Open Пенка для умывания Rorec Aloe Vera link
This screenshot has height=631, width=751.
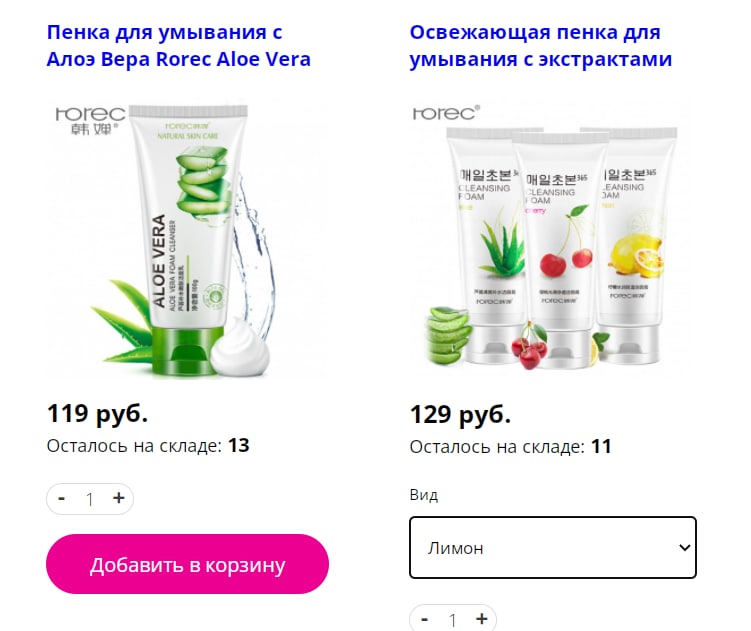point(179,46)
